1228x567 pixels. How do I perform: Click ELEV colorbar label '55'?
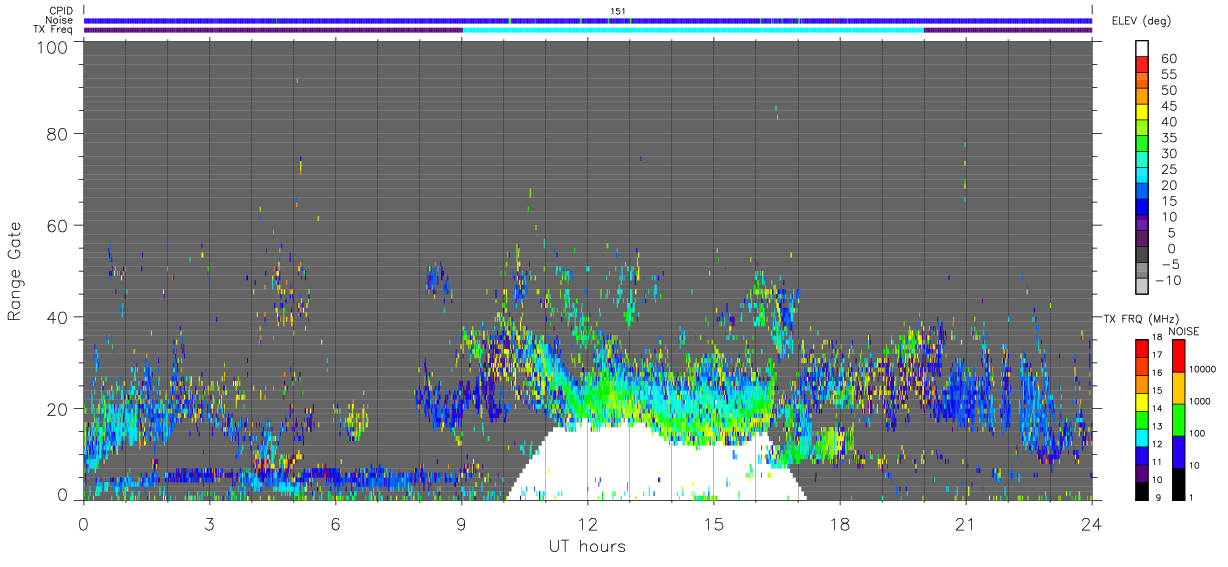(1169, 74)
